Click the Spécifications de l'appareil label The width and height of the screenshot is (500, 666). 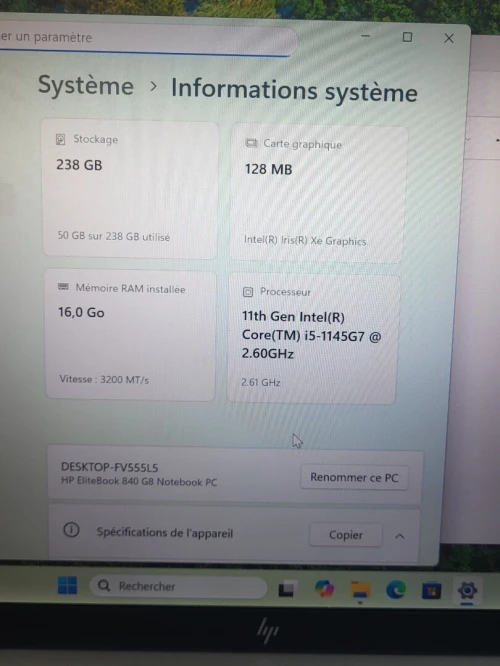[165, 533]
